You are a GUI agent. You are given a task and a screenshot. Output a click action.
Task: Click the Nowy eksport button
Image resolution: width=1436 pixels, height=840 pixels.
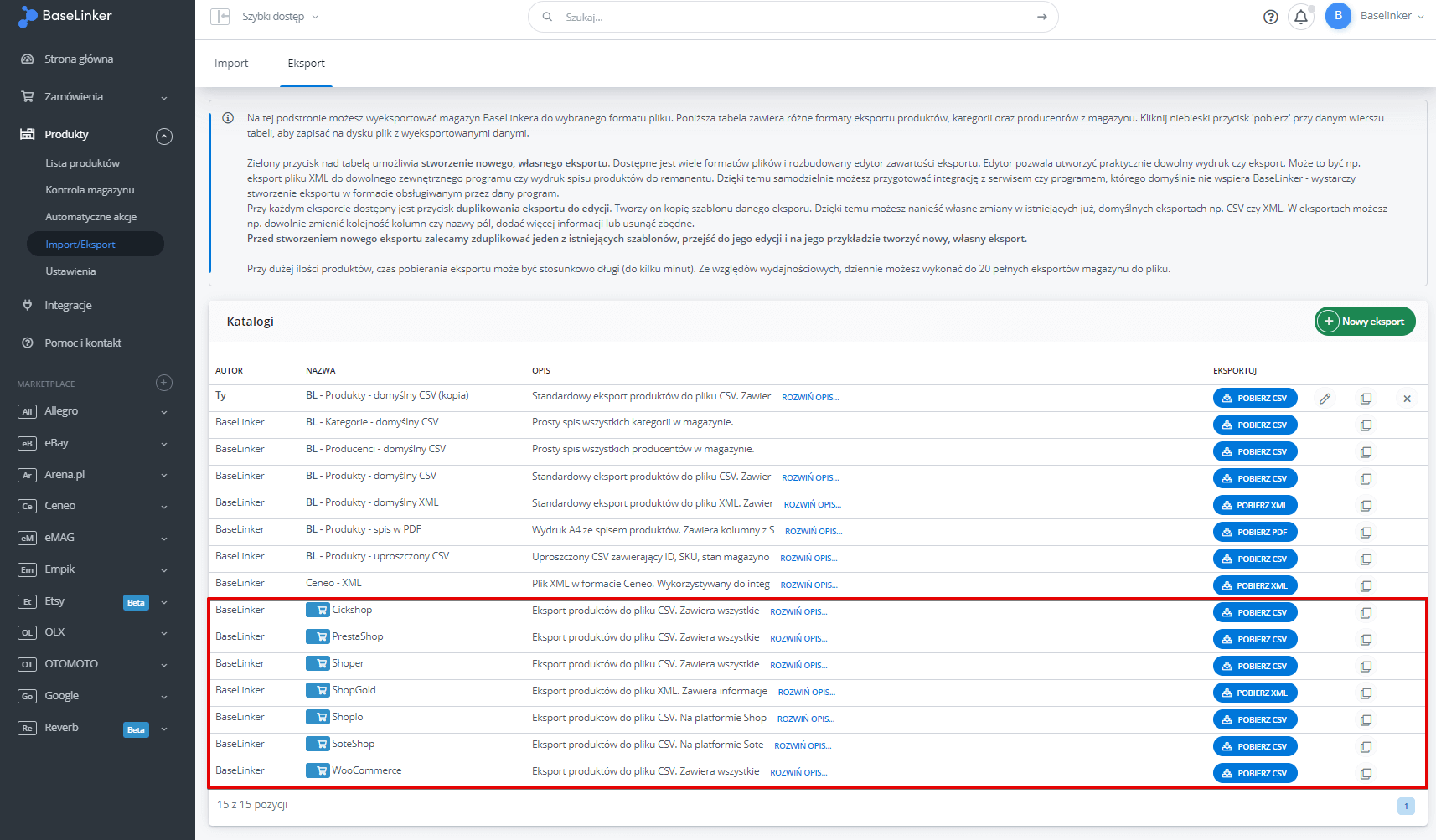click(x=1365, y=322)
